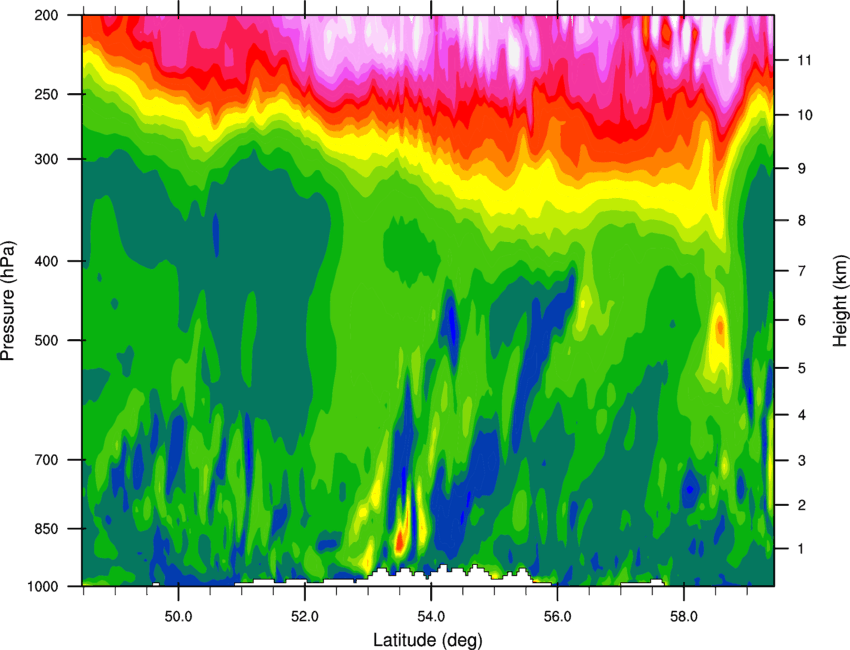850x650 pixels.
Task: Click the 6 km height label
Action: coord(801,320)
